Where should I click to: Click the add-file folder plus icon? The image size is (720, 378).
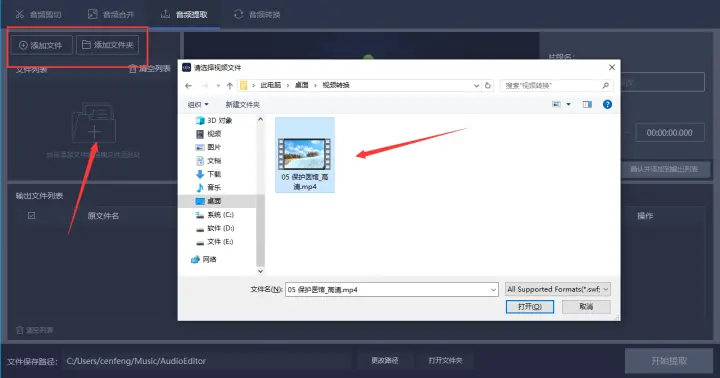(x=94, y=123)
